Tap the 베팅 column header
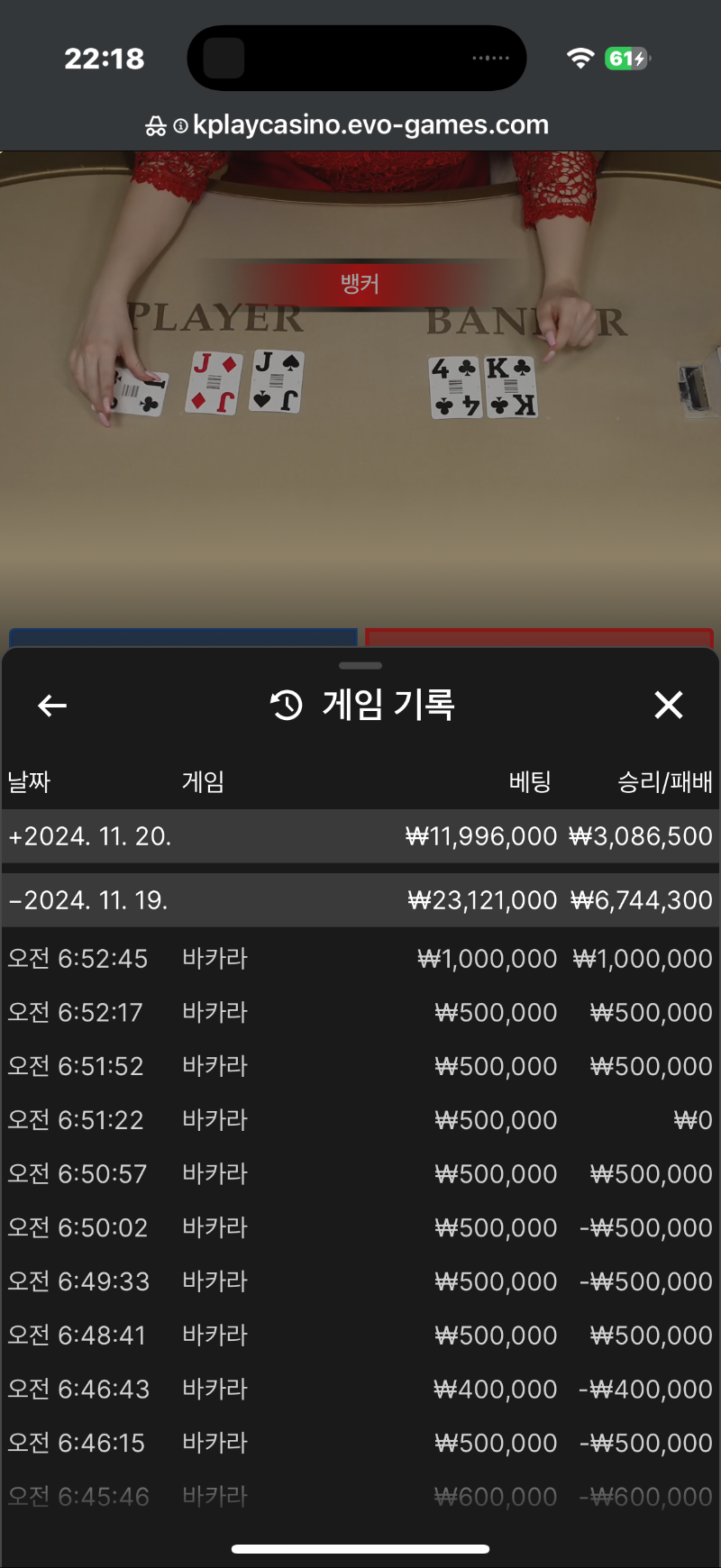This screenshot has width=721, height=1568. point(530,781)
